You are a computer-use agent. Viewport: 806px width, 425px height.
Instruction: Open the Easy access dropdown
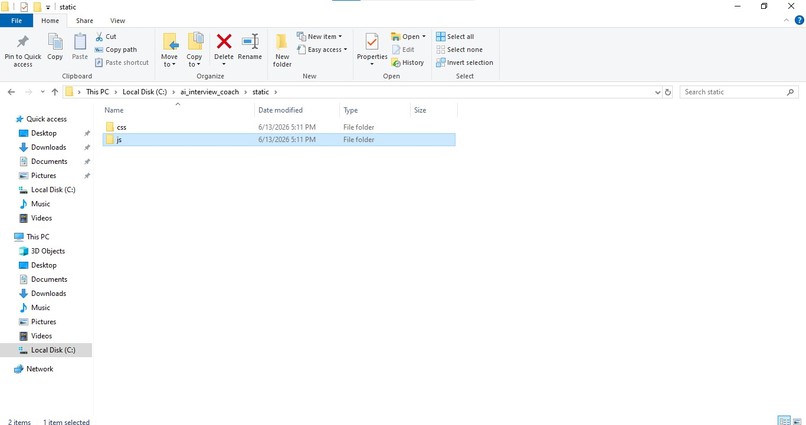(322, 49)
